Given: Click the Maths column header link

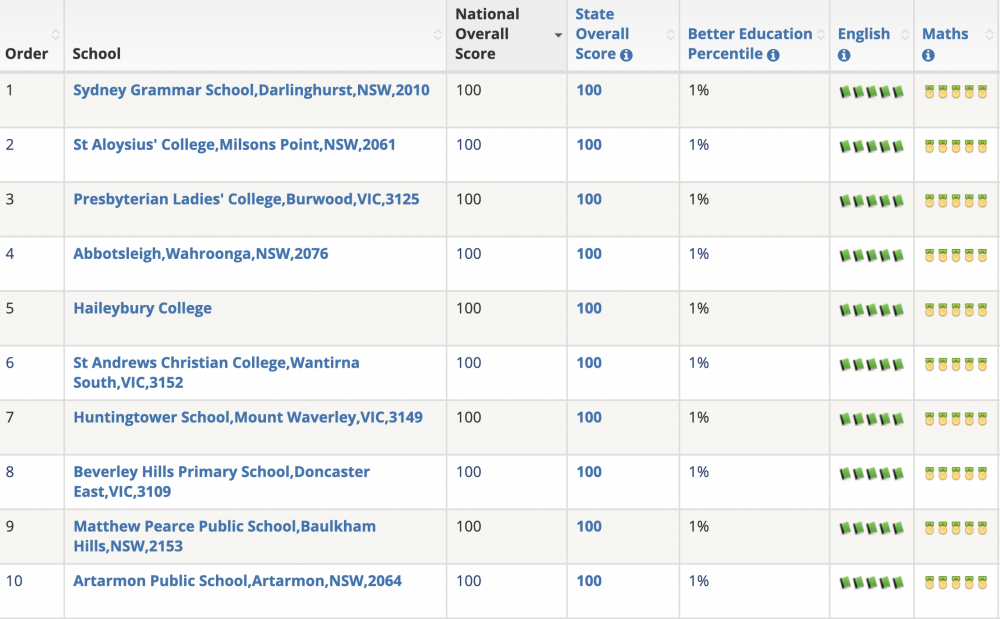Looking at the screenshot, I should click(945, 34).
